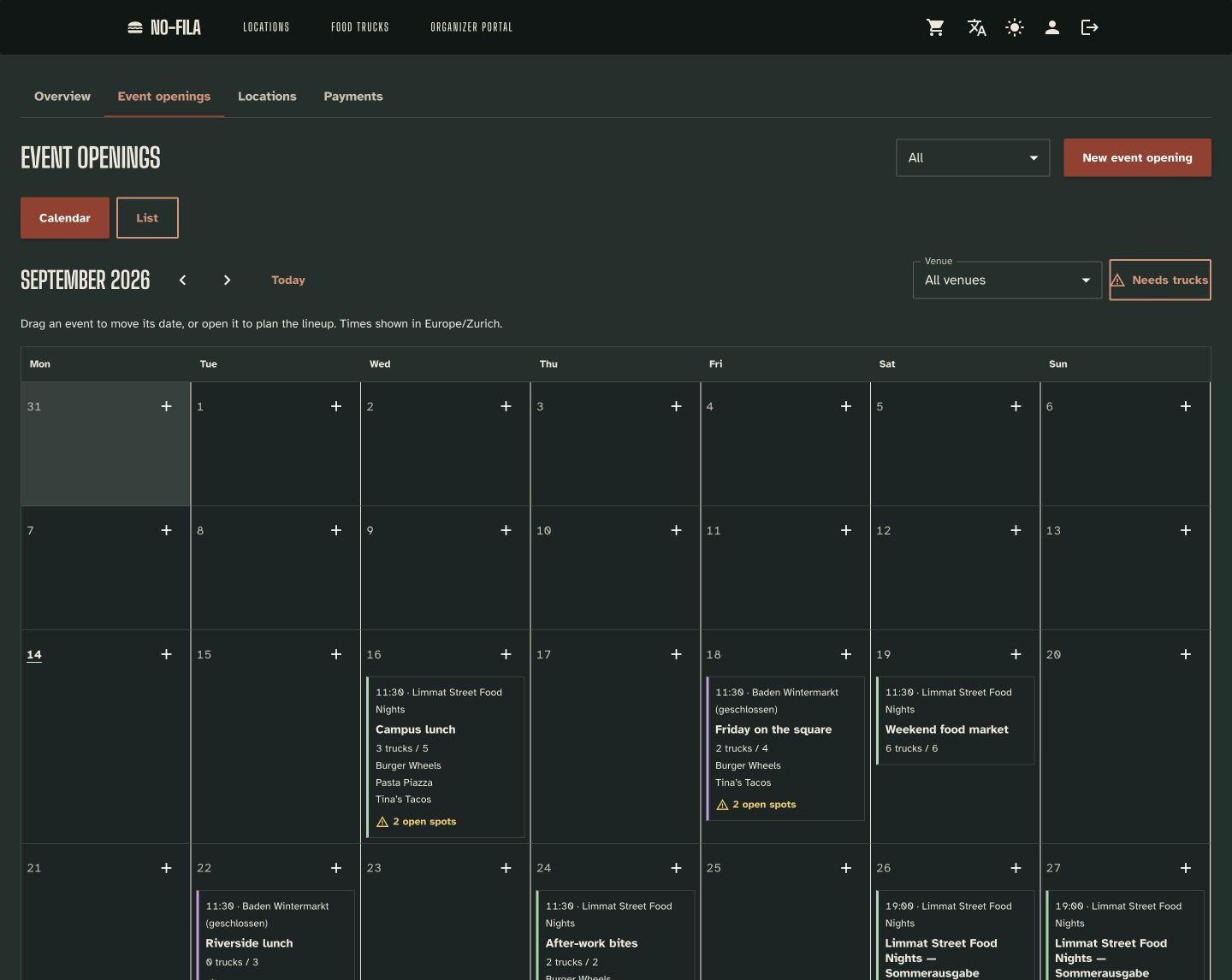
Task: Add event on September 2 plus icon
Action: click(506, 406)
